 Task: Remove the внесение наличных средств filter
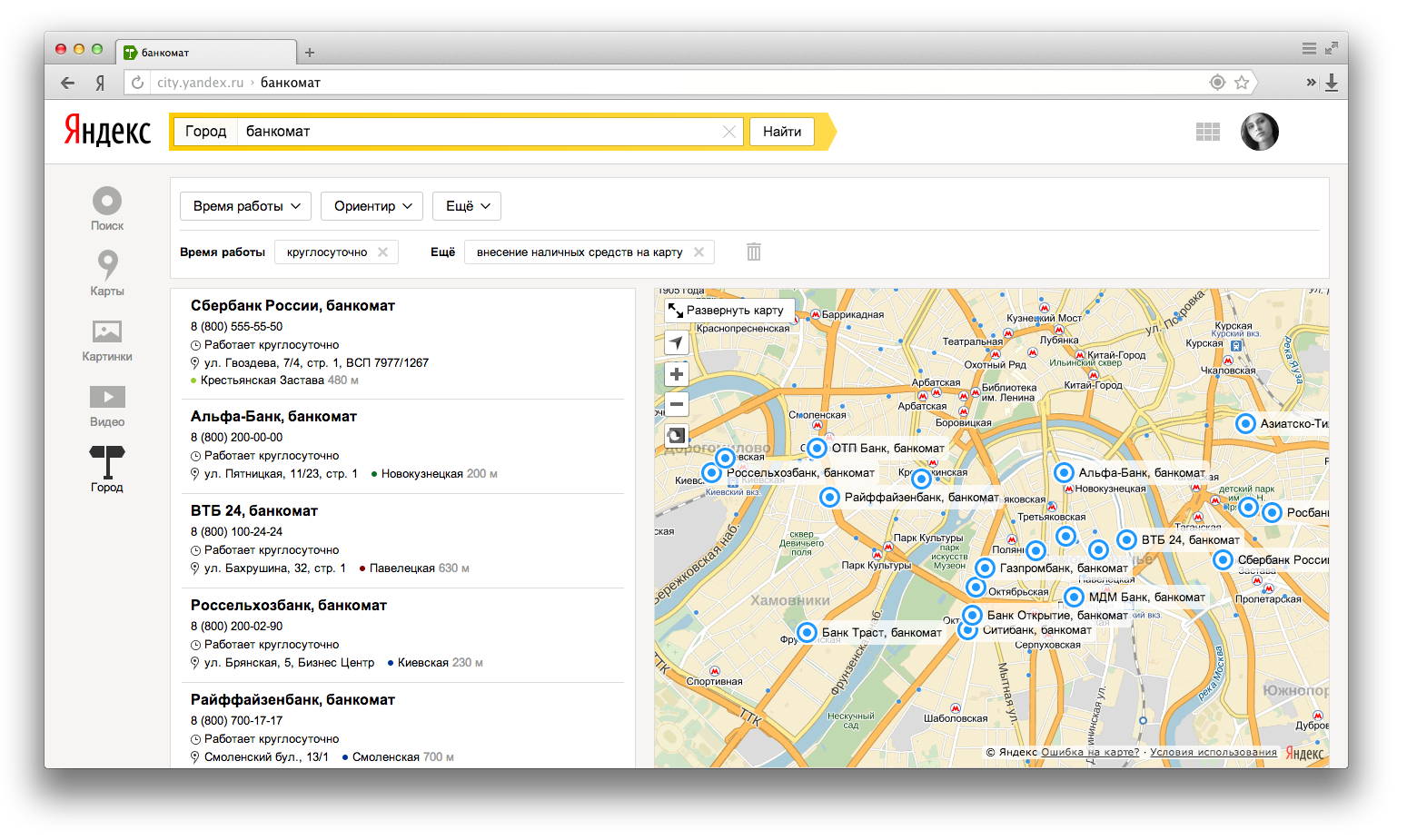point(699,252)
